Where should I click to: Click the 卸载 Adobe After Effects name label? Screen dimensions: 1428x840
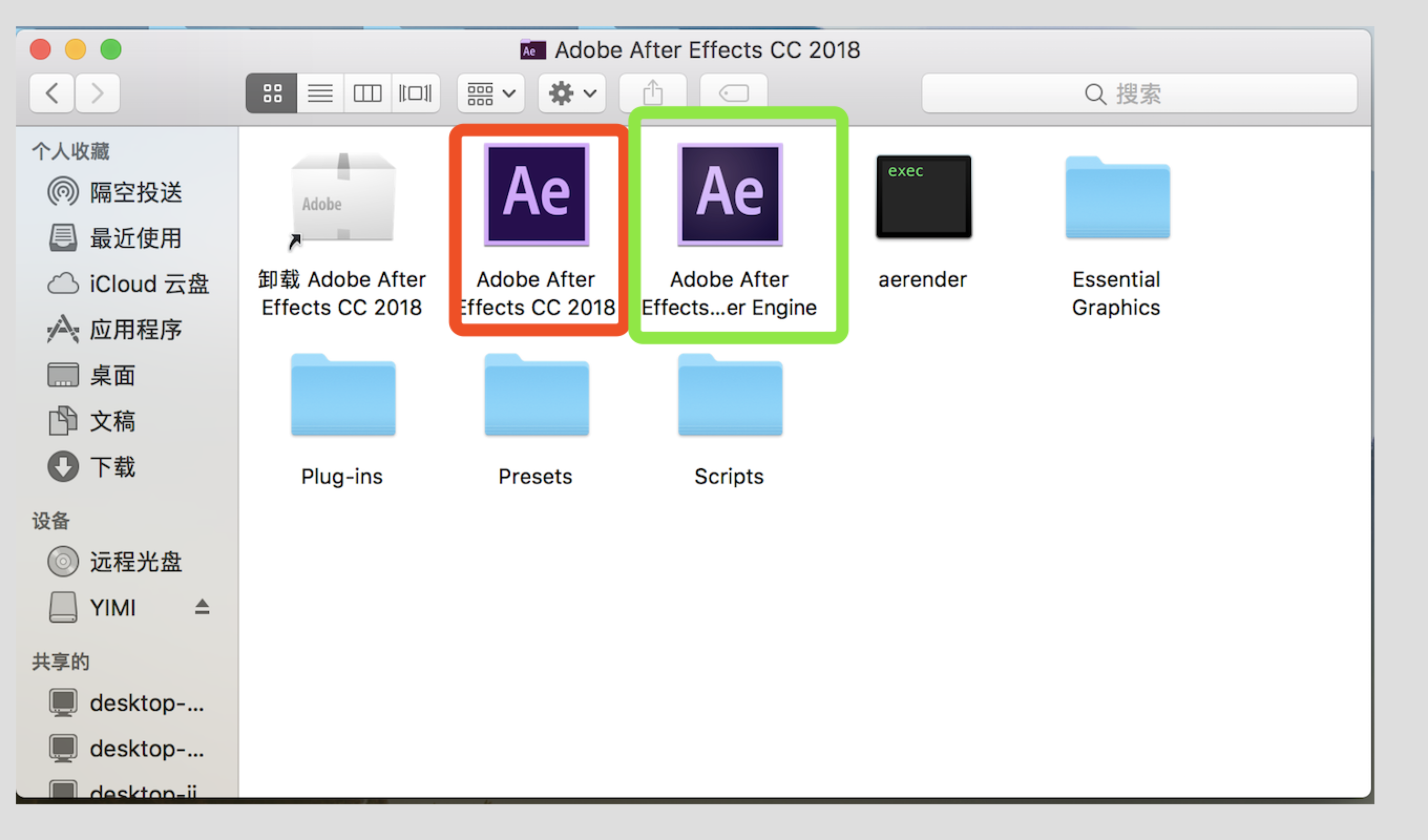(342, 293)
